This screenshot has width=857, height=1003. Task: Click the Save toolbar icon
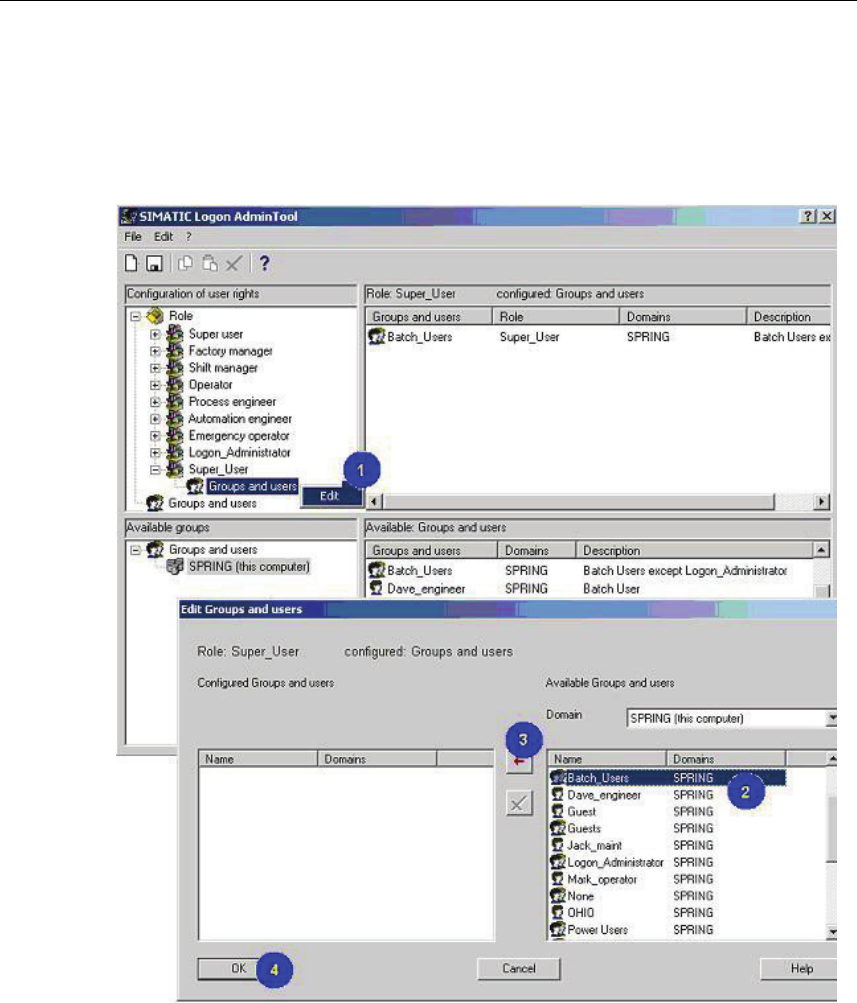[154, 263]
